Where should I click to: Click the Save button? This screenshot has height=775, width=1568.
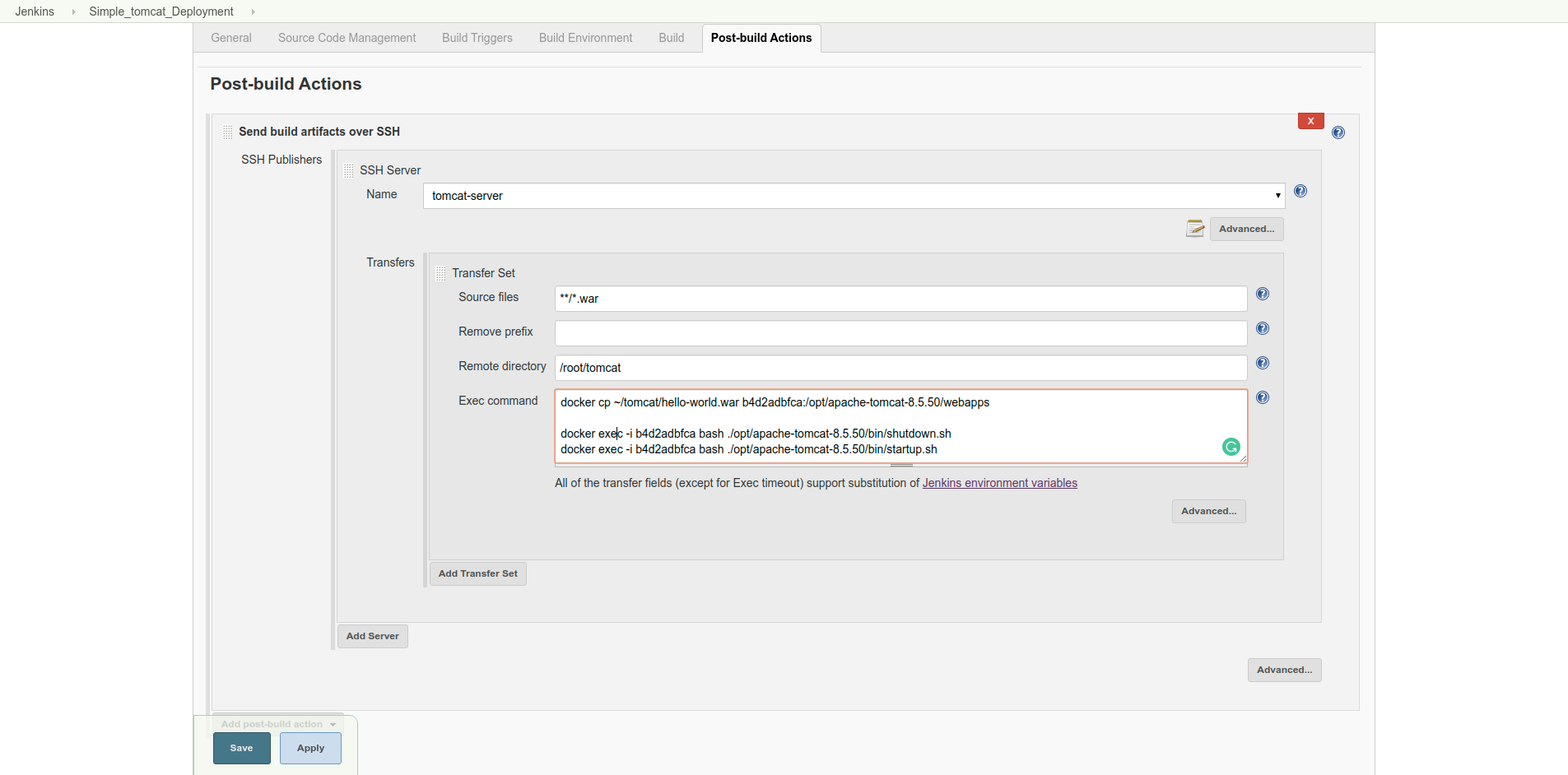click(x=241, y=749)
